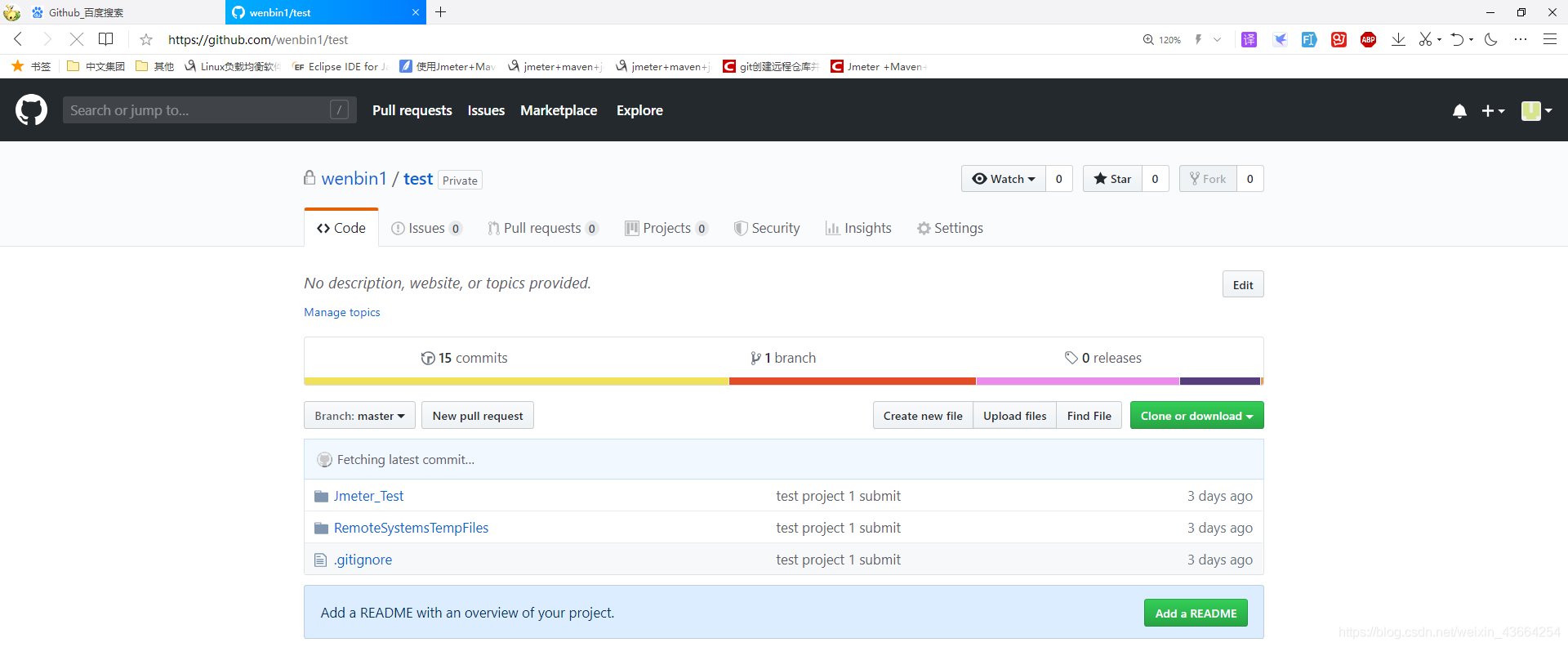This screenshot has width=1568, height=647.
Task: Open the RemoteSystemsTempFiles folder
Action: click(411, 528)
